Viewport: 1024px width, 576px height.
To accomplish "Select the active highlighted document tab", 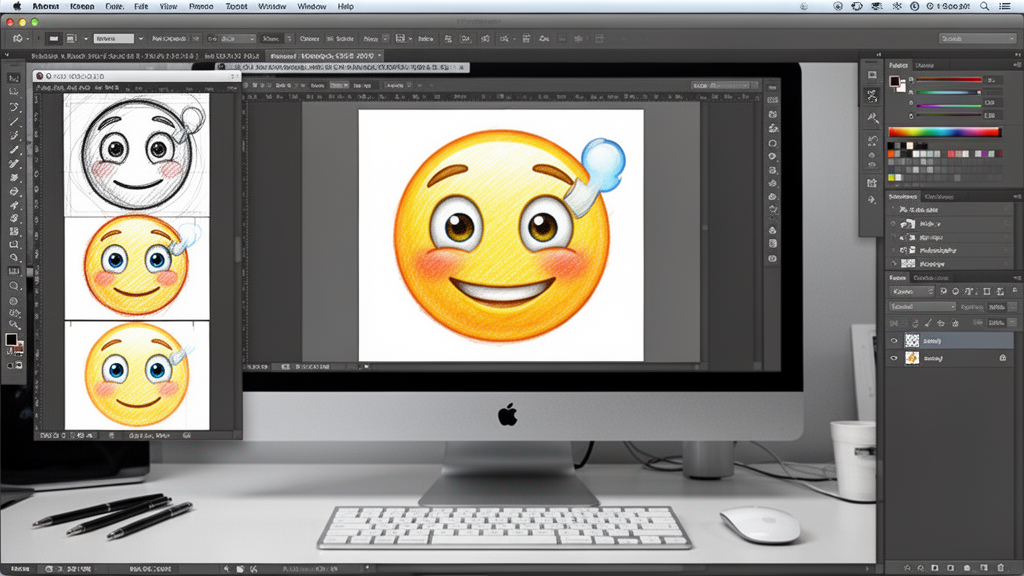I will click(325, 56).
